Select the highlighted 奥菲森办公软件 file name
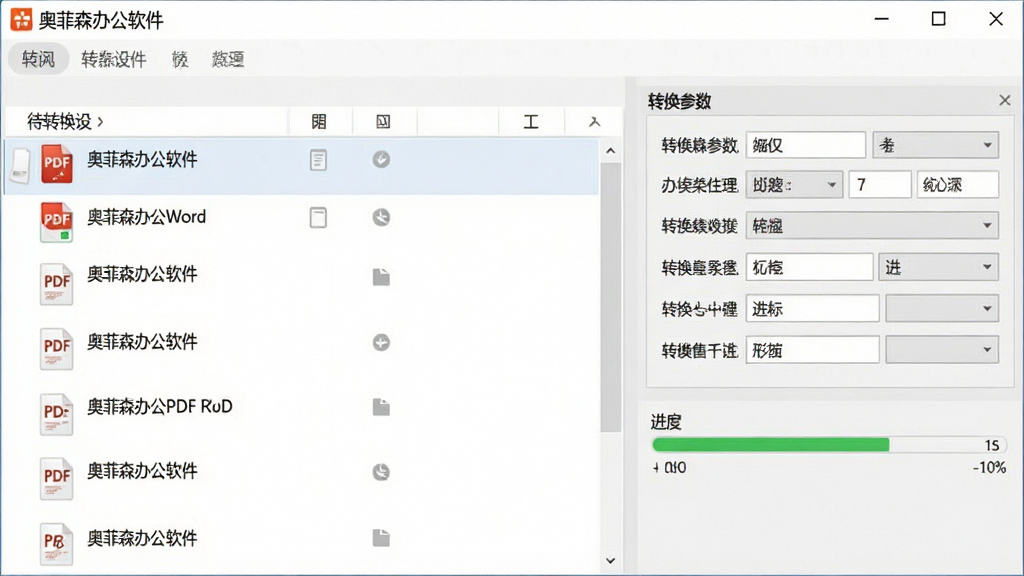 click(x=142, y=159)
